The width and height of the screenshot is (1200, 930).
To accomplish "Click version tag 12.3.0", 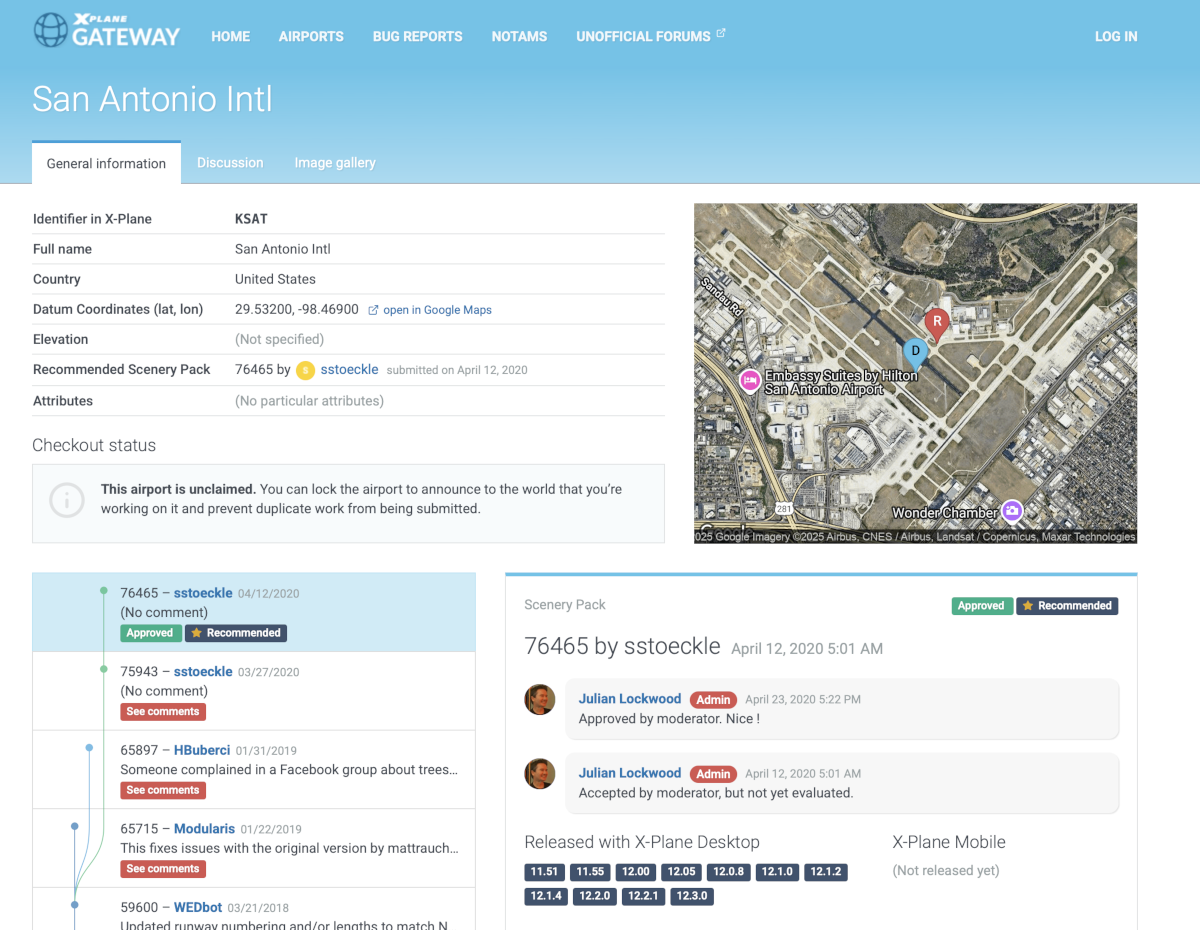I will (x=692, y=896).
